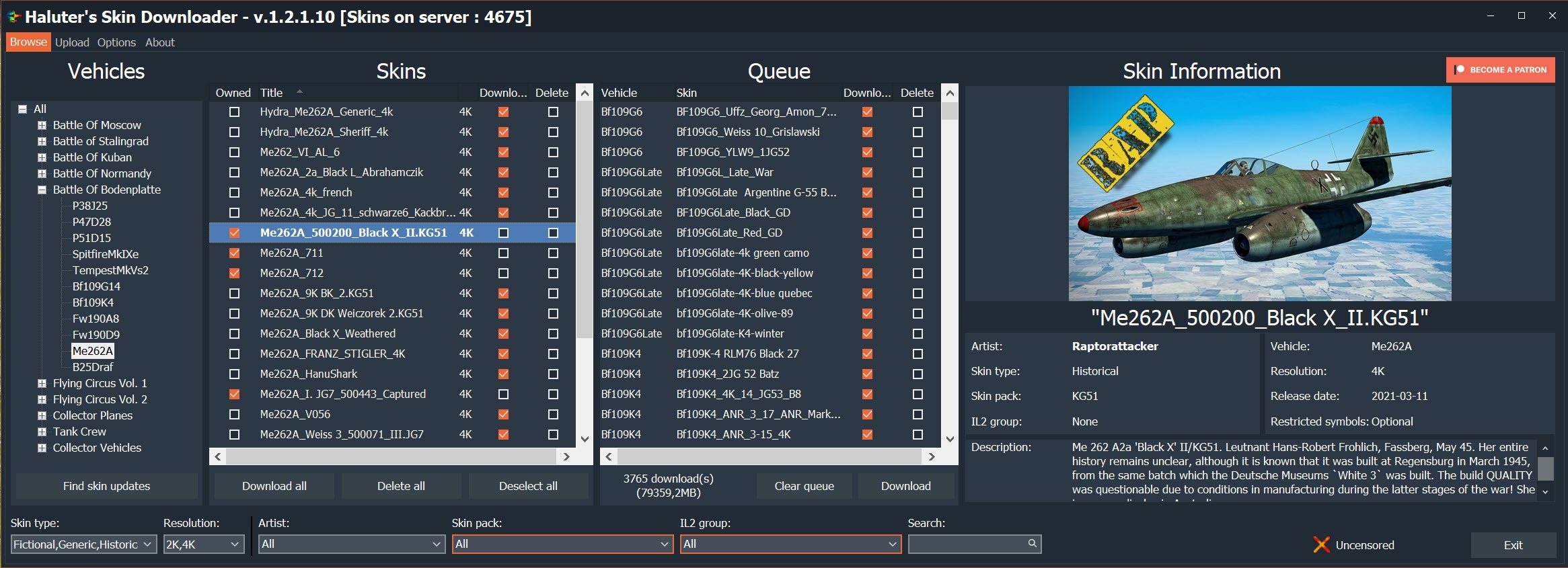The width and height of the screenshot is (1568, 568).
Task: Click down arrow of Queue list scrollbar
Action: tap(950, 439)
